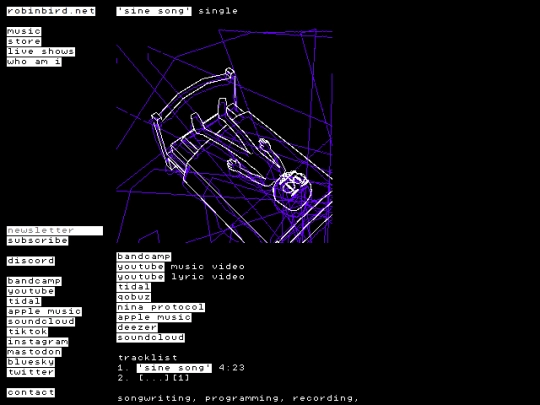Open the tiktok link
540x405 pixels.
27,332
